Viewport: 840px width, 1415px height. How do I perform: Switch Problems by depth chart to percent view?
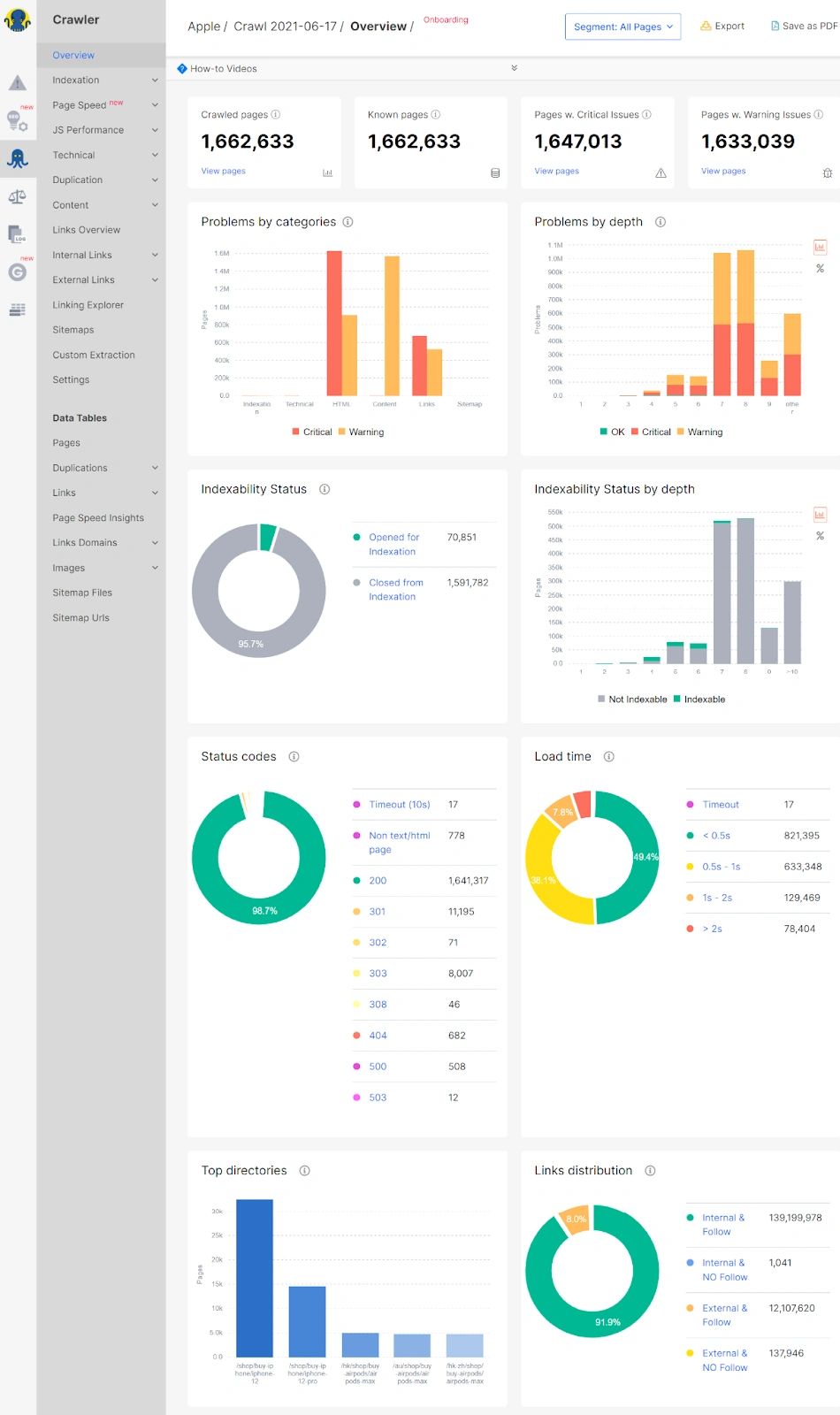(x=820, y=269)
